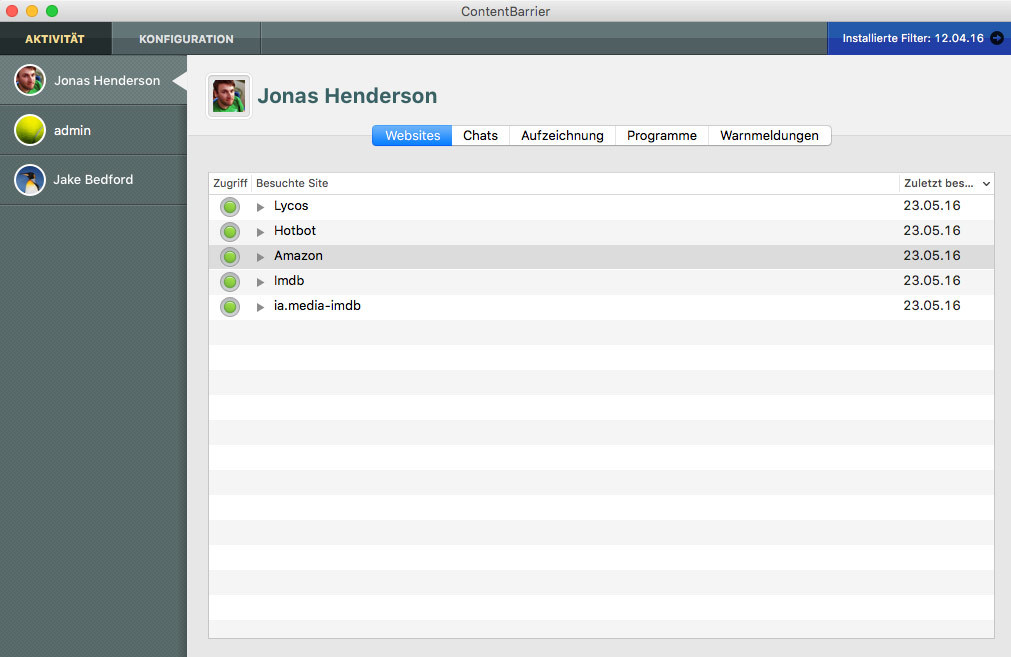This screenshot has width=1011, height=657.
Task: Click the Jonas Henderson heading title
Action: (x=347, y=95)
